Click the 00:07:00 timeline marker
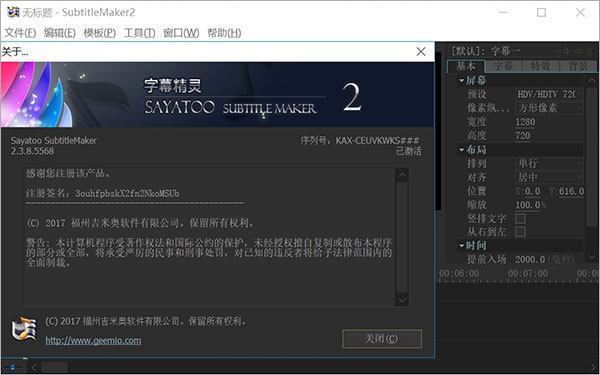 coord(528,274)
